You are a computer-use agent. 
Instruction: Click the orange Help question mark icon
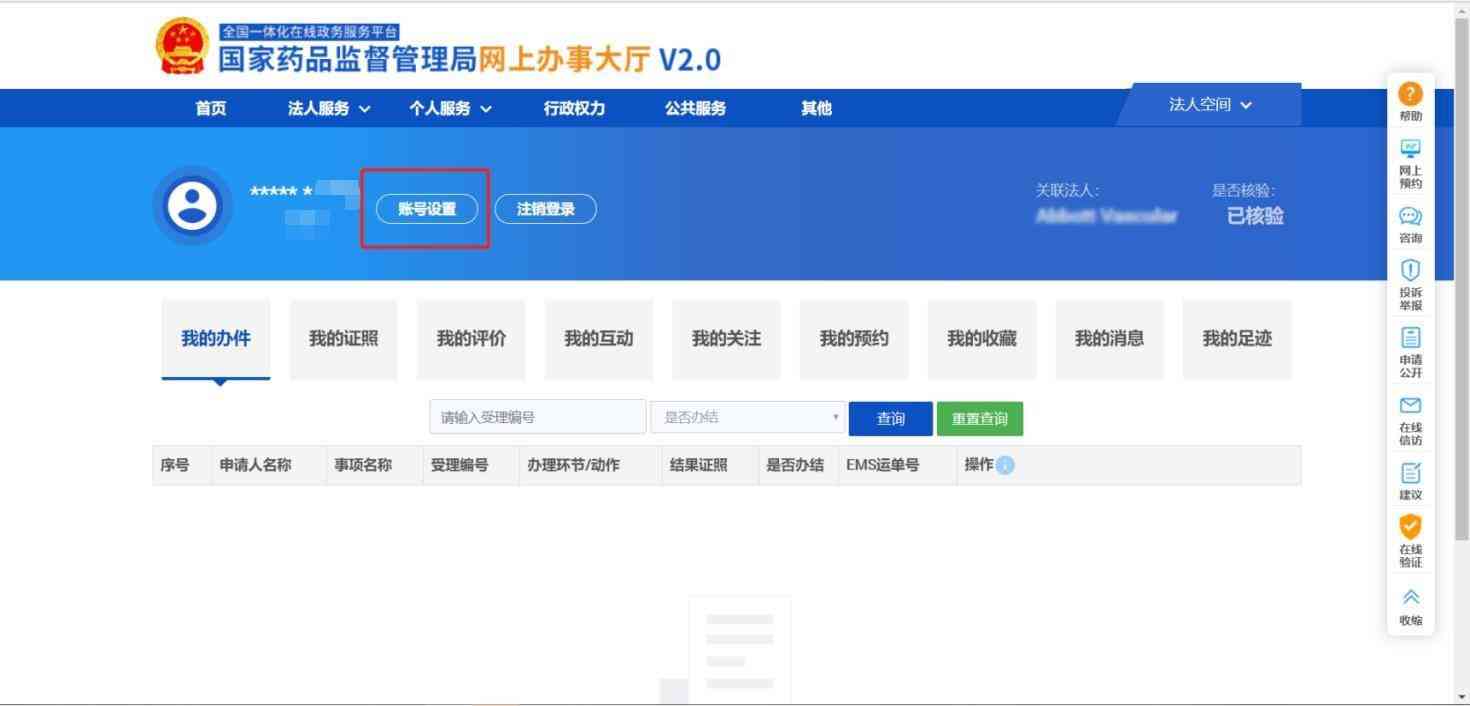(x=1410, y=96)
